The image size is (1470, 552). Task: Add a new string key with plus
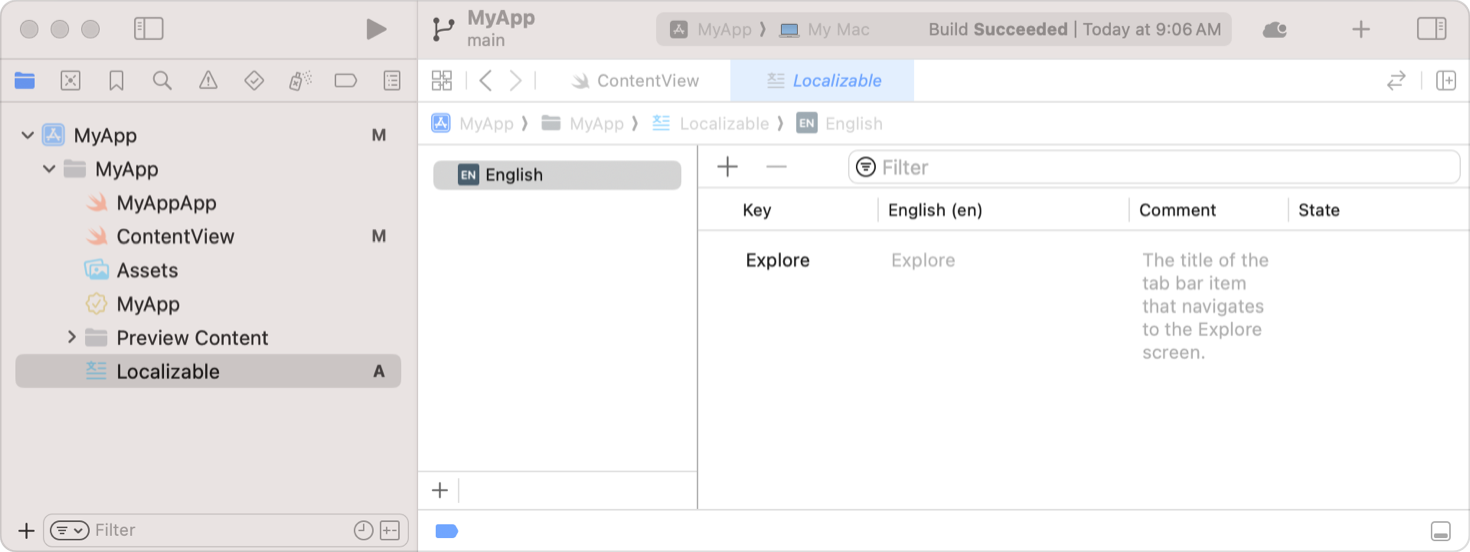coord(728,167)
